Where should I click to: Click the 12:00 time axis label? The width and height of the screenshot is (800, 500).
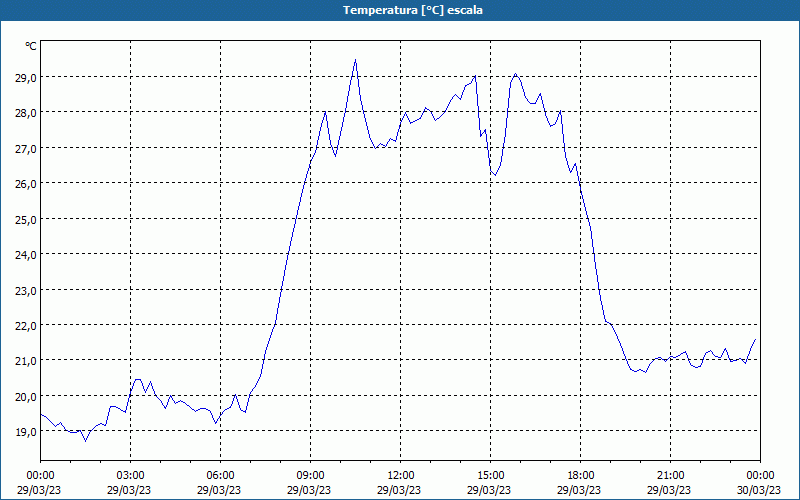[x=401, y=476]
